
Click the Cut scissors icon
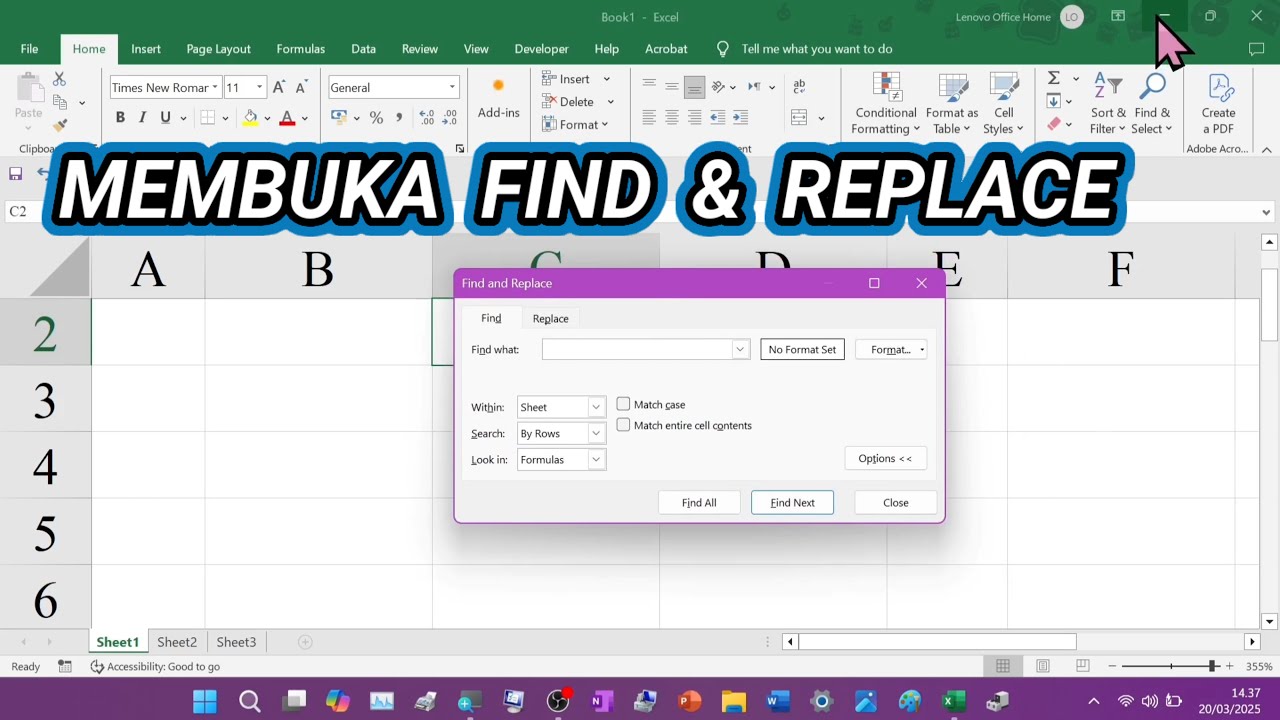pos(59,79)
